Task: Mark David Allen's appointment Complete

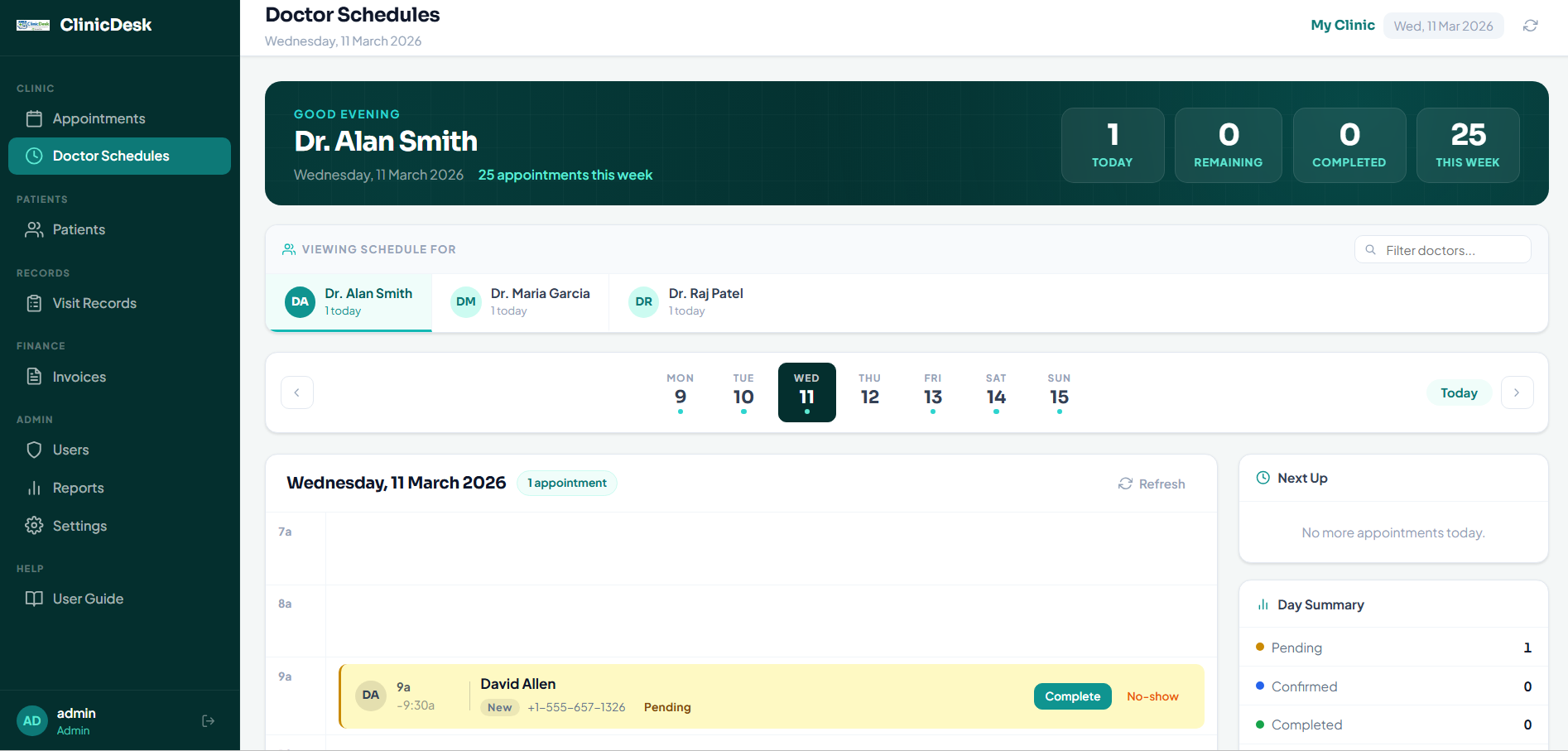Action: pos(1072,696)
